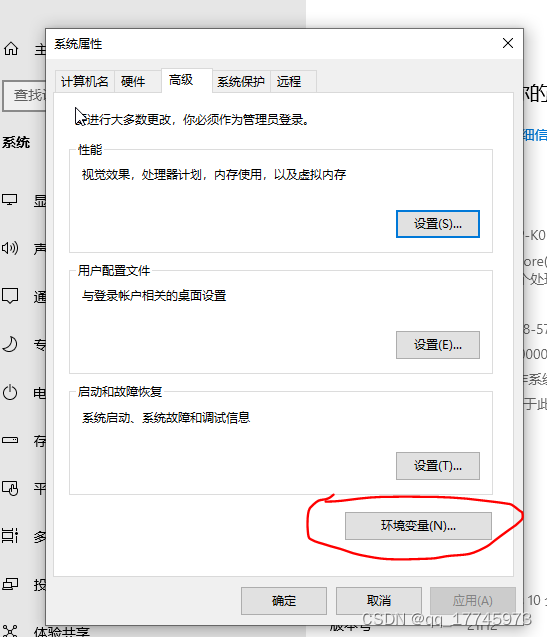Click the text 系统启动、系统故障和调试信息
The height and width of the screenshot is (637, 547).
click(166, 417)
